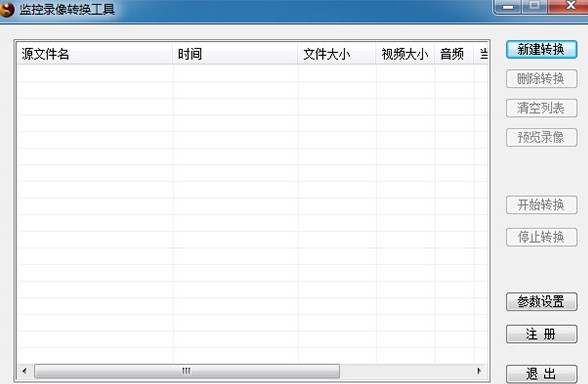Click the 新建转换 button

tap(541, 50)
